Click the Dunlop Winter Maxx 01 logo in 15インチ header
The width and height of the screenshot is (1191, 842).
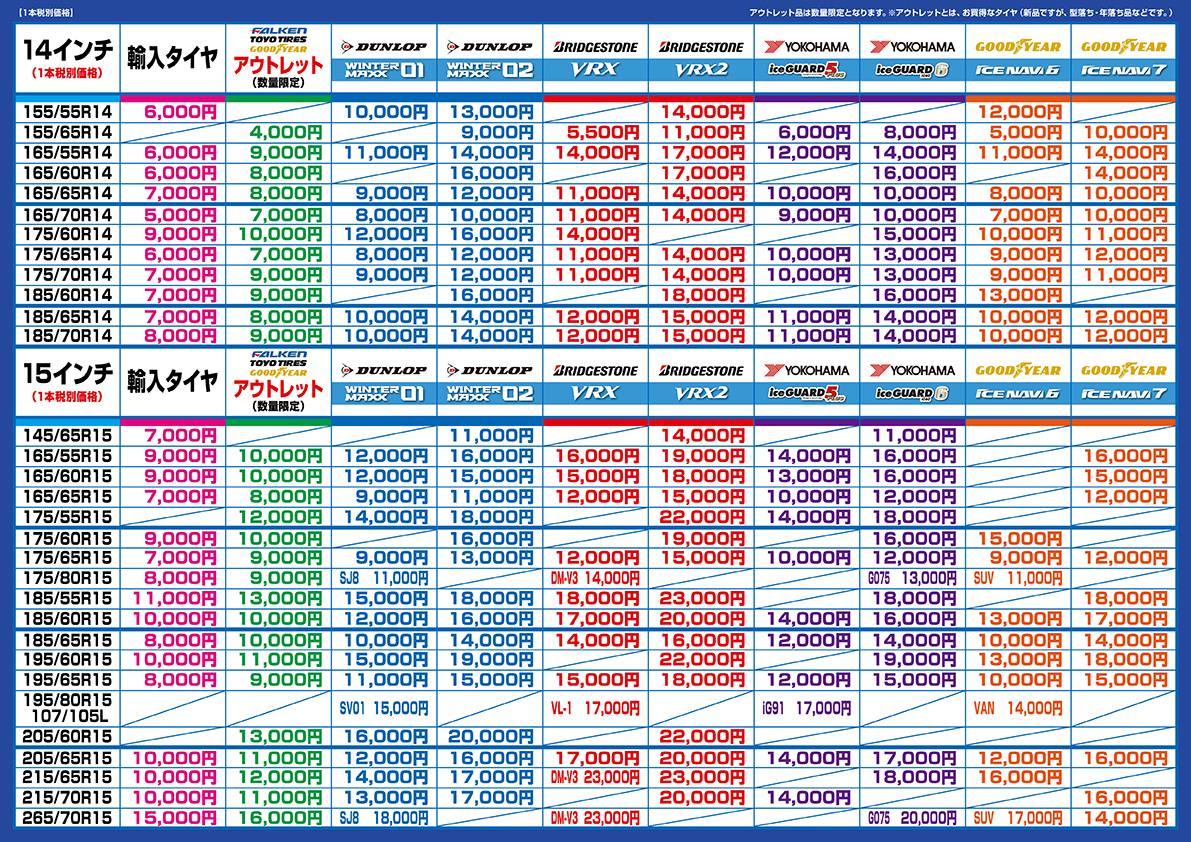pos(384,382)
